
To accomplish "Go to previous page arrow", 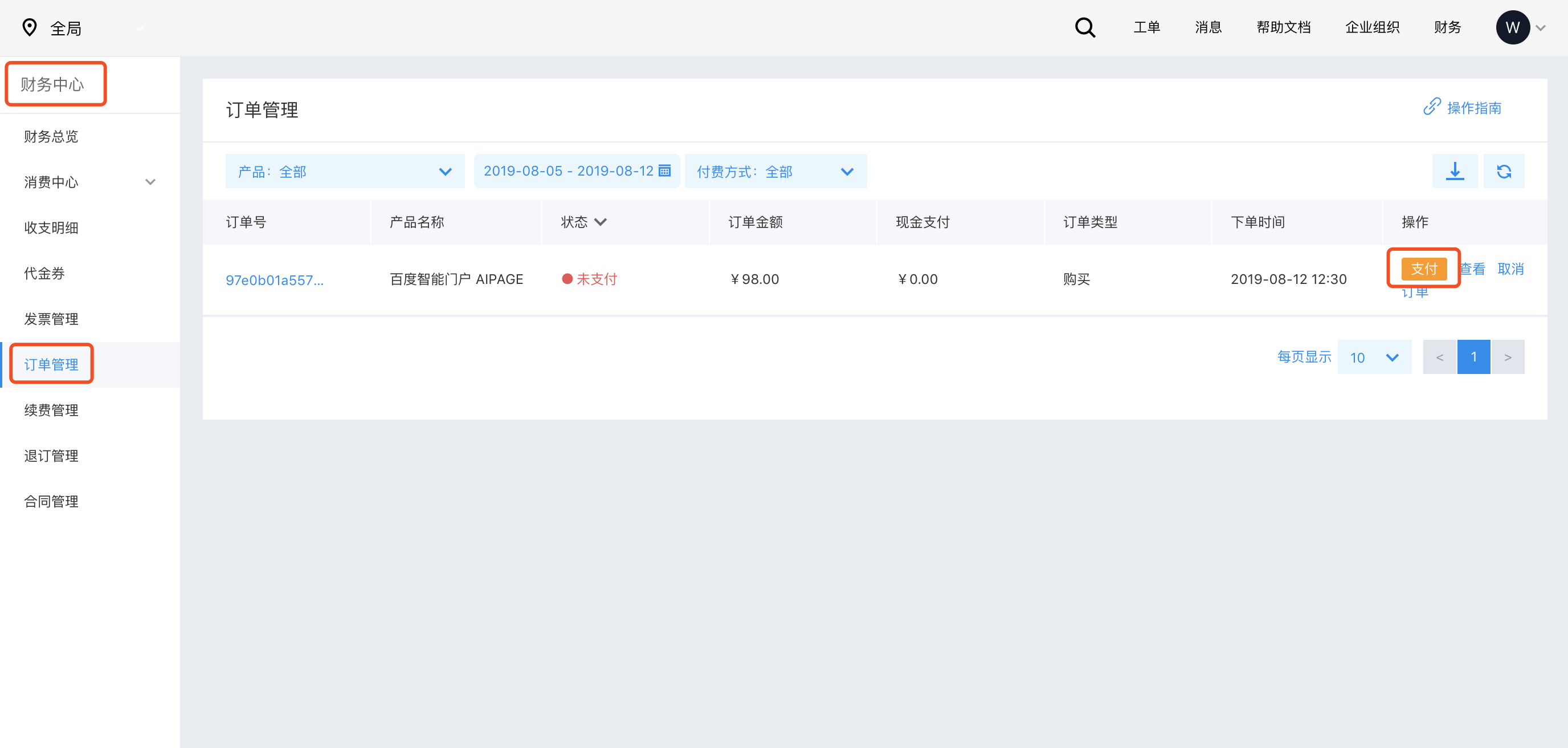I will coord(1440,357).
